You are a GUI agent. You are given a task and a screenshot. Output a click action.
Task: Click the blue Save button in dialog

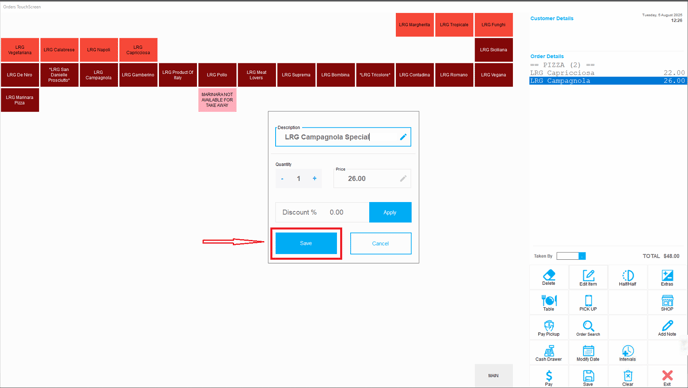[x=306, y=243]
